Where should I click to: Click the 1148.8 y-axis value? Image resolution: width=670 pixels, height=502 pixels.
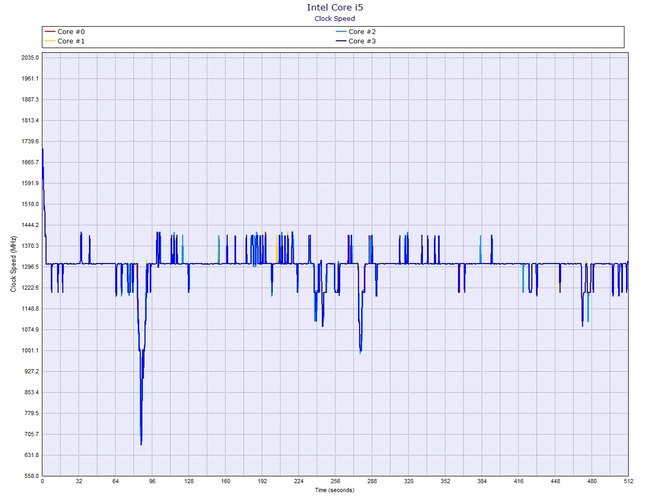pyautogui.click(x=30, y=309)
